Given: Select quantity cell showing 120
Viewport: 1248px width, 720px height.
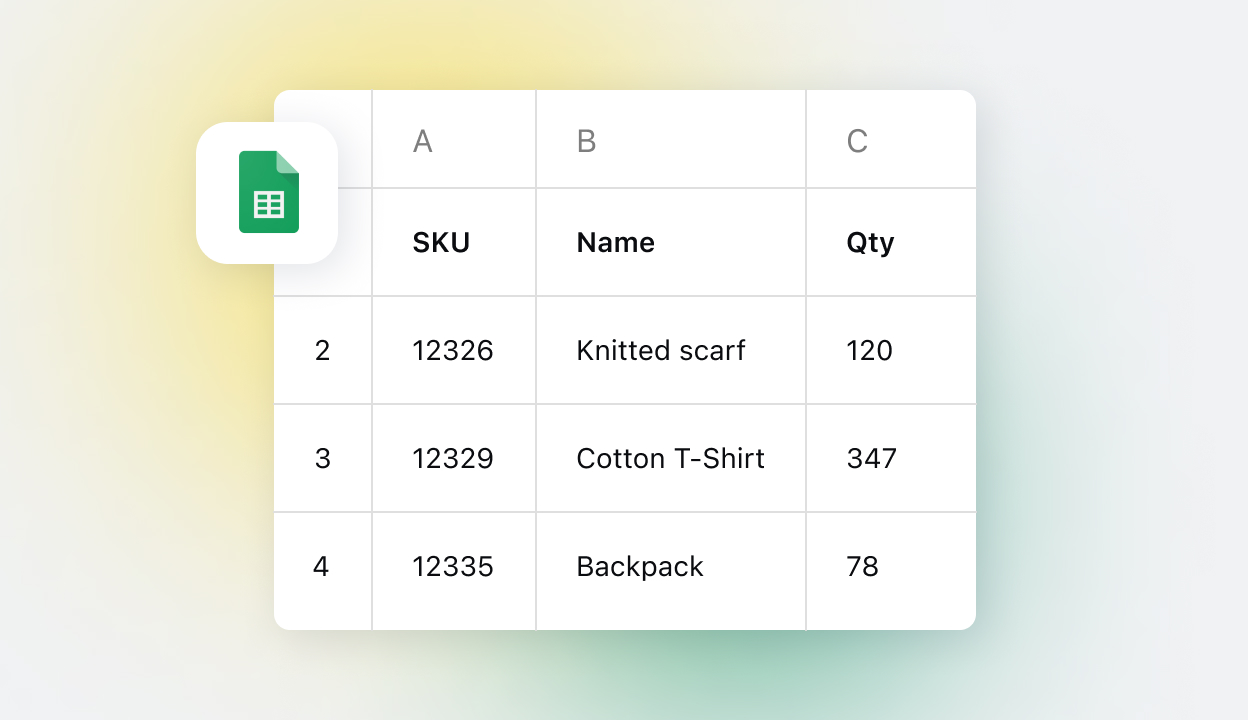Looking at the screenshot, I should pyautogui.click(x=890, y=350).
